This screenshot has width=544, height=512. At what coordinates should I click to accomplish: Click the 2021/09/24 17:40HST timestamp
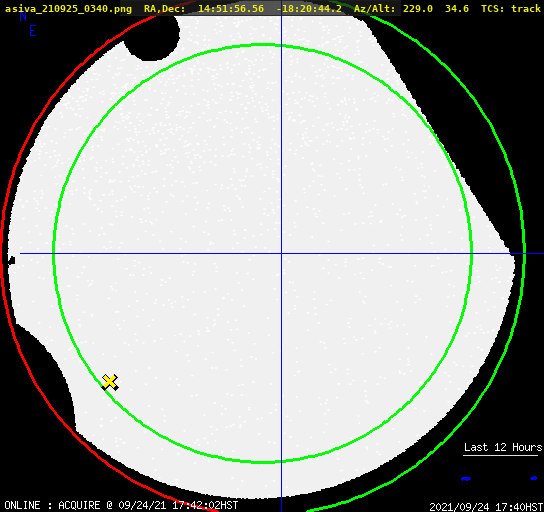tap(486, 507)
